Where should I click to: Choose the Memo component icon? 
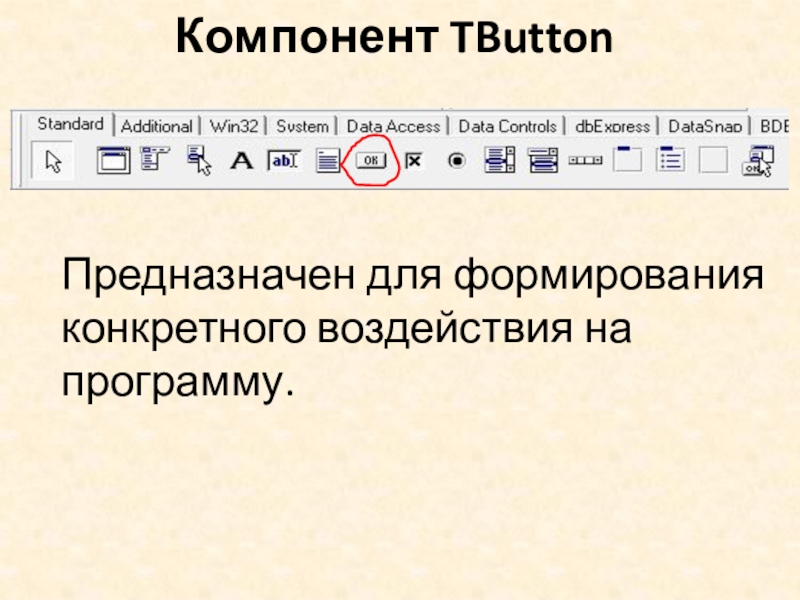click(x=328, y=161)
